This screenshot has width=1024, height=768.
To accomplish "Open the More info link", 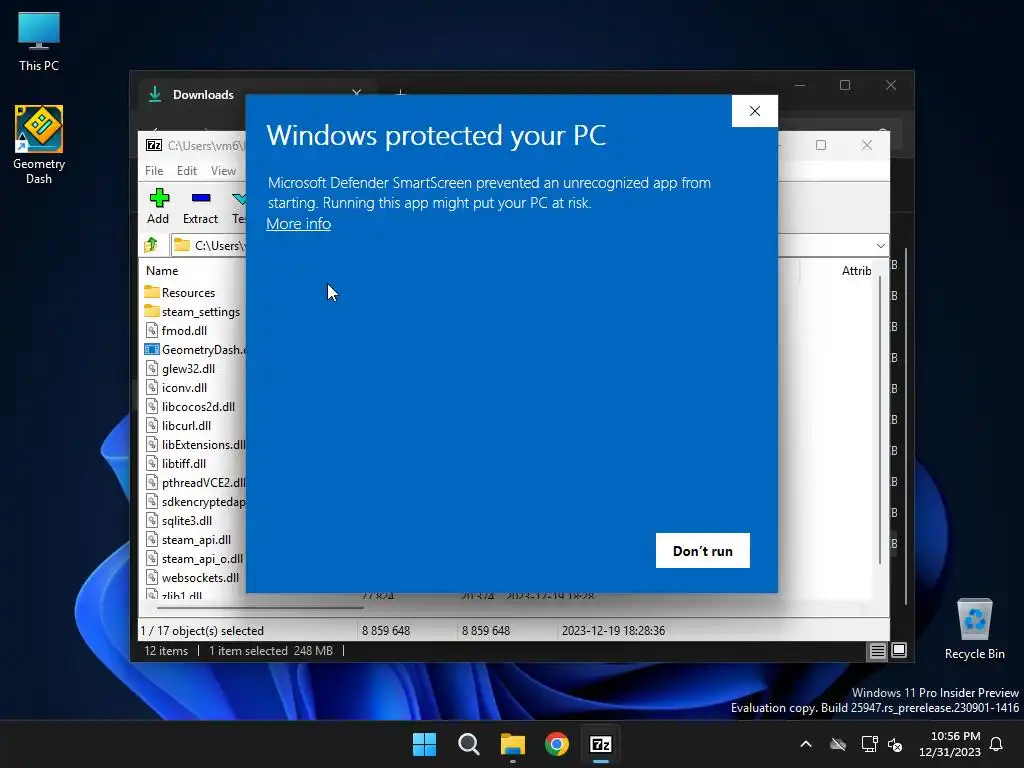I will click(x=298, y=224).
